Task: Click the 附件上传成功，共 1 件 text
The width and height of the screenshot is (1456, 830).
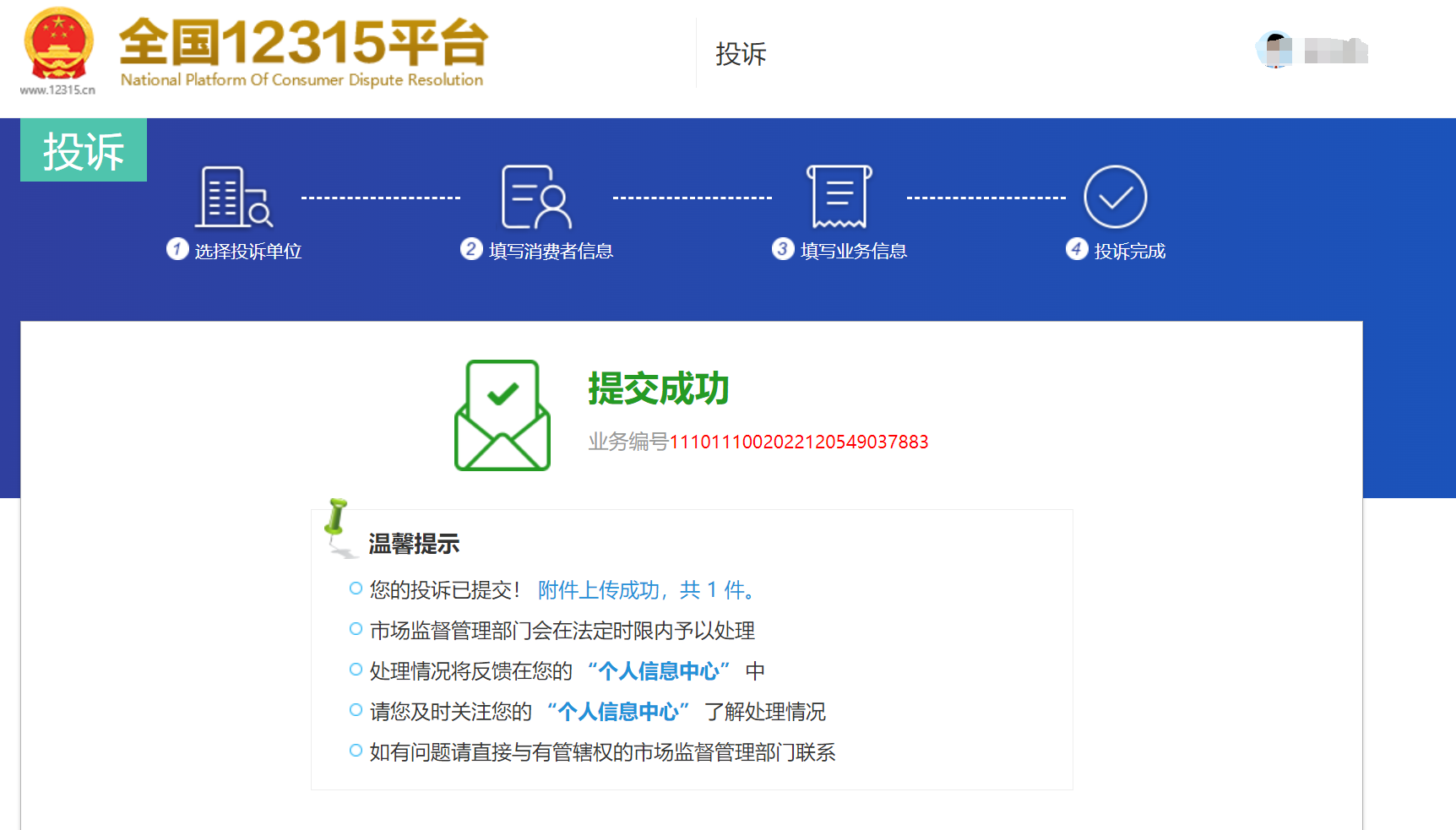Action: 646,590
